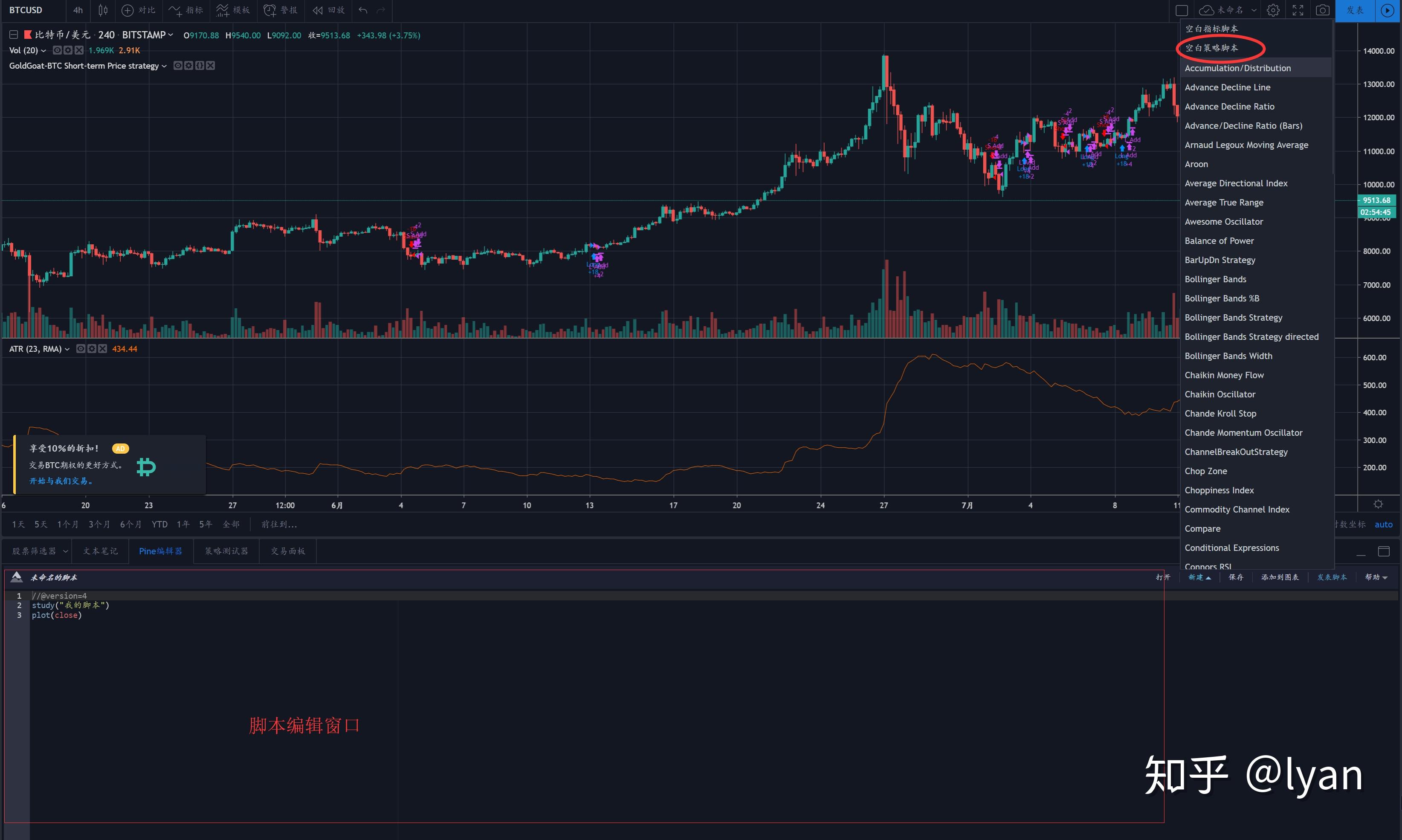1402x840 pixels.
Task: Open the chart layout selector square icon
Action: click(1181, 10)
